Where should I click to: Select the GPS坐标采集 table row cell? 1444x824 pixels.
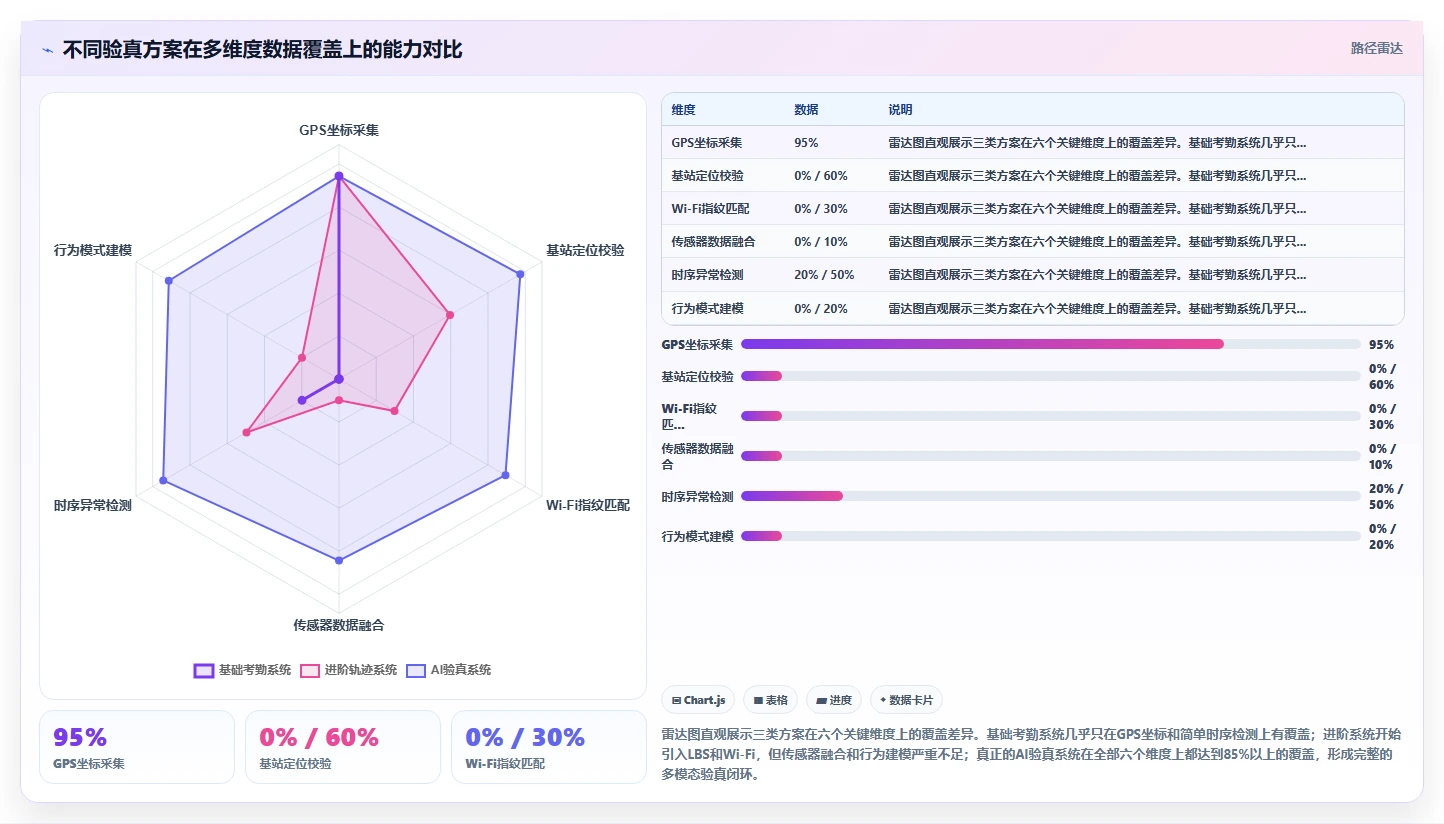707,143
